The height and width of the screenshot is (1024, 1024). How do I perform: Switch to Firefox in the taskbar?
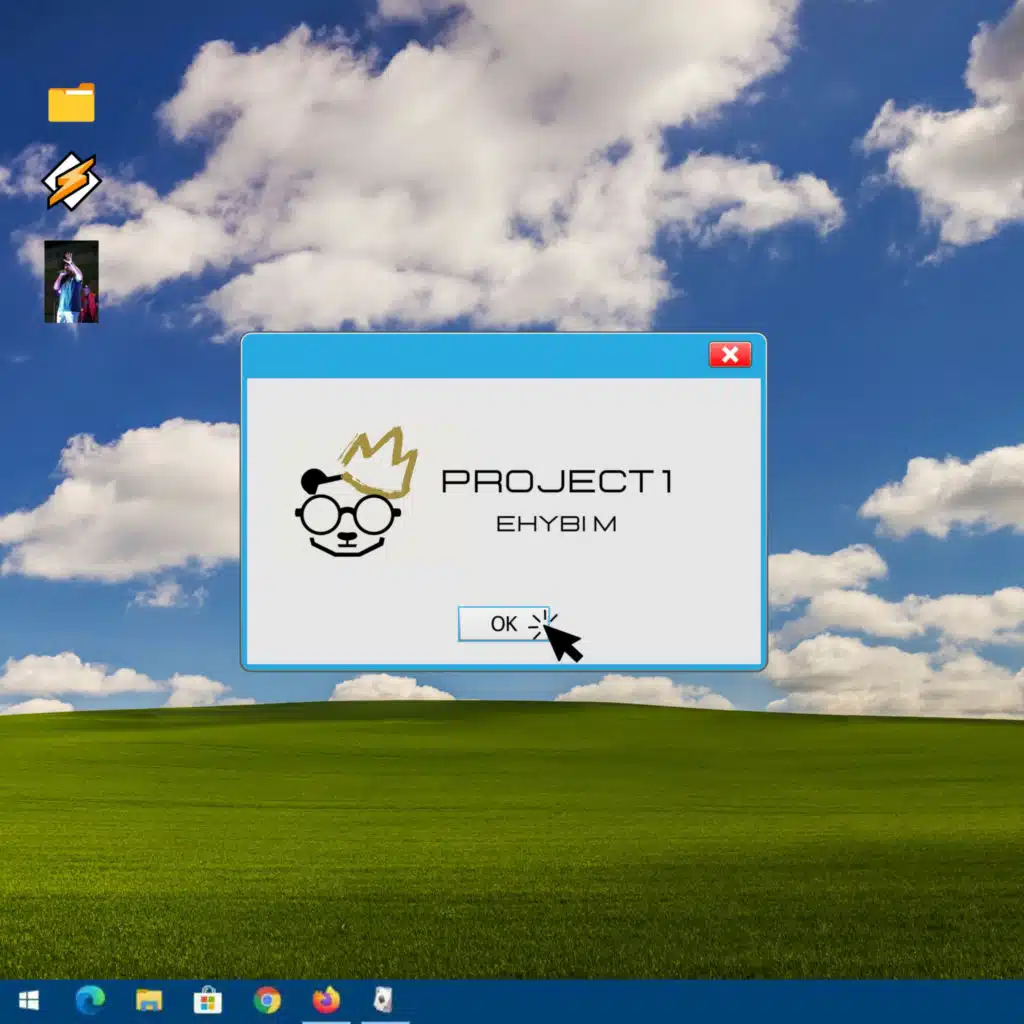[326, 1000]
